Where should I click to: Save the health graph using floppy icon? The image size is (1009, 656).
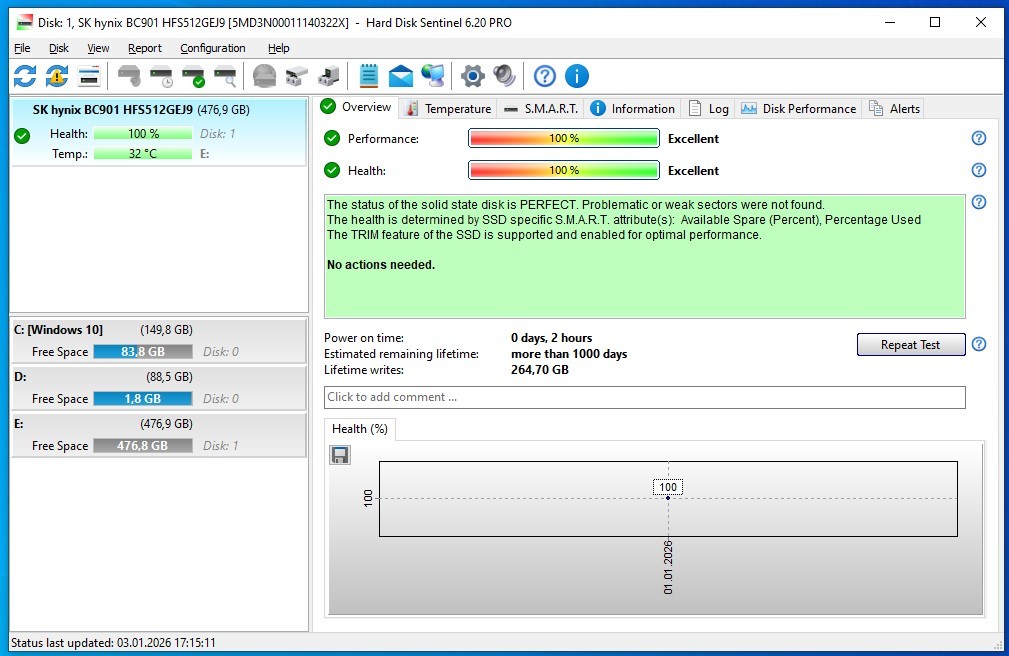click(x=340, y=456)
